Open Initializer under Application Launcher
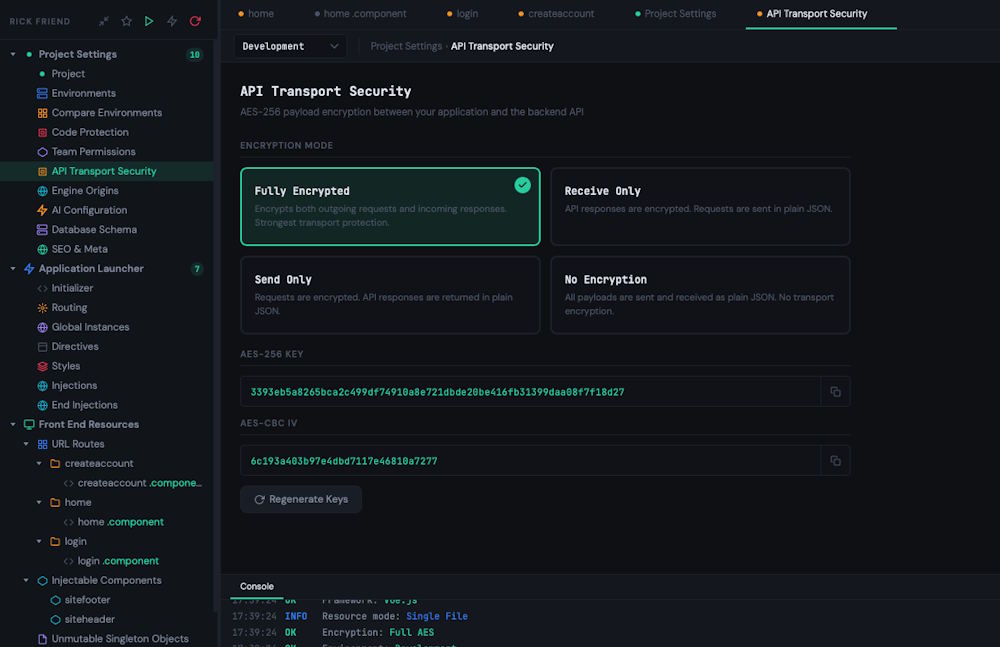This screenshot has height=647, width=1000. pos(72,288)
